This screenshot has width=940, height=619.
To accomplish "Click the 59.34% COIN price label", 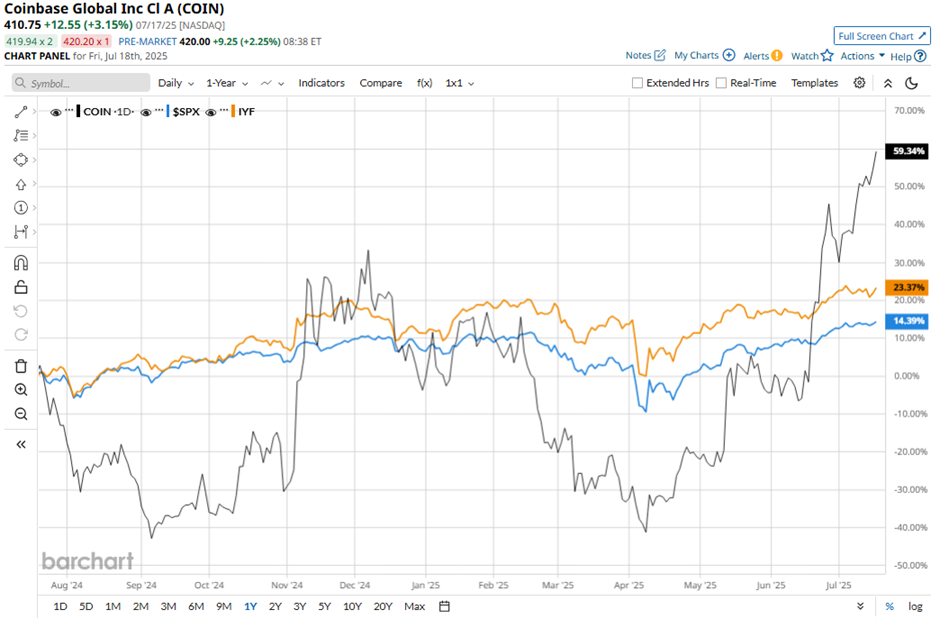I will (x=908, y=150).
